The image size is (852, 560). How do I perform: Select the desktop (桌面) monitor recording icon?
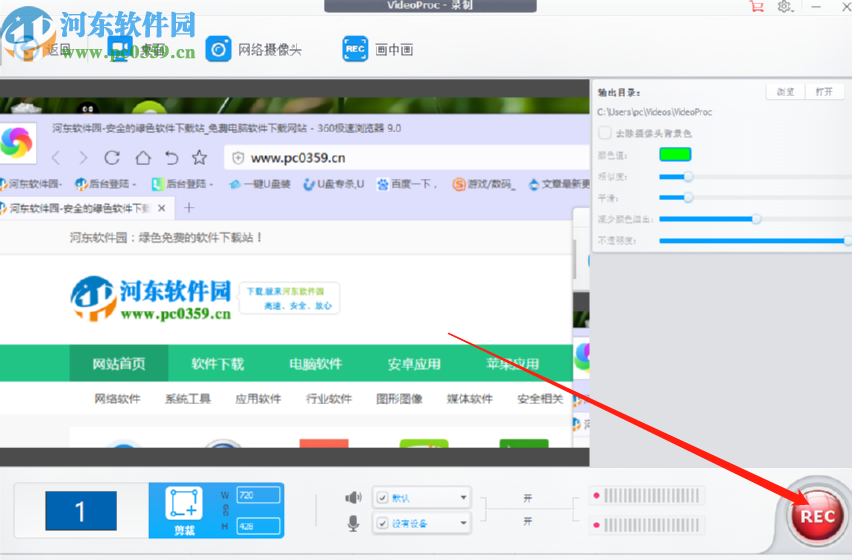120,49
